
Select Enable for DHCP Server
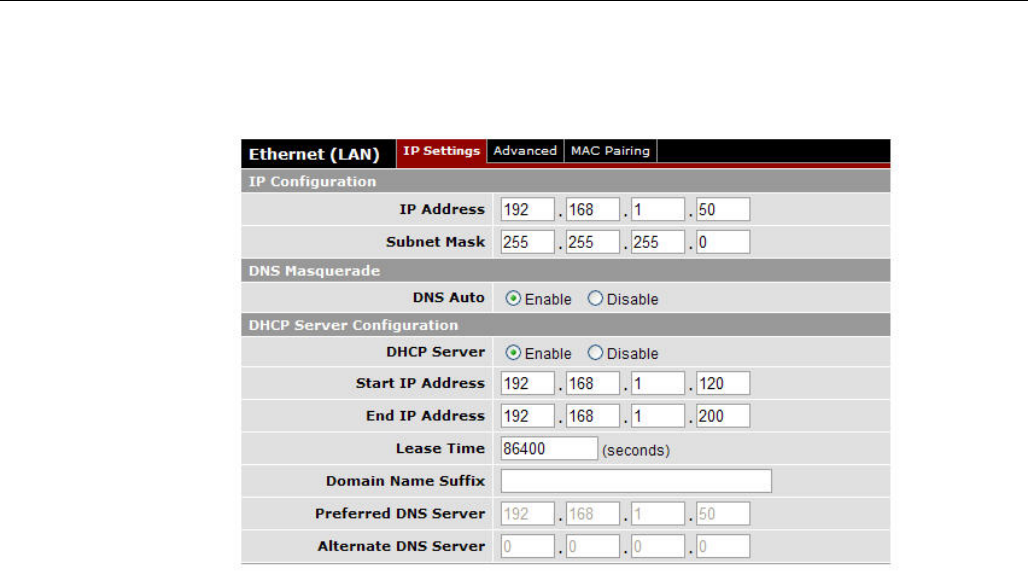pos(513,353)
